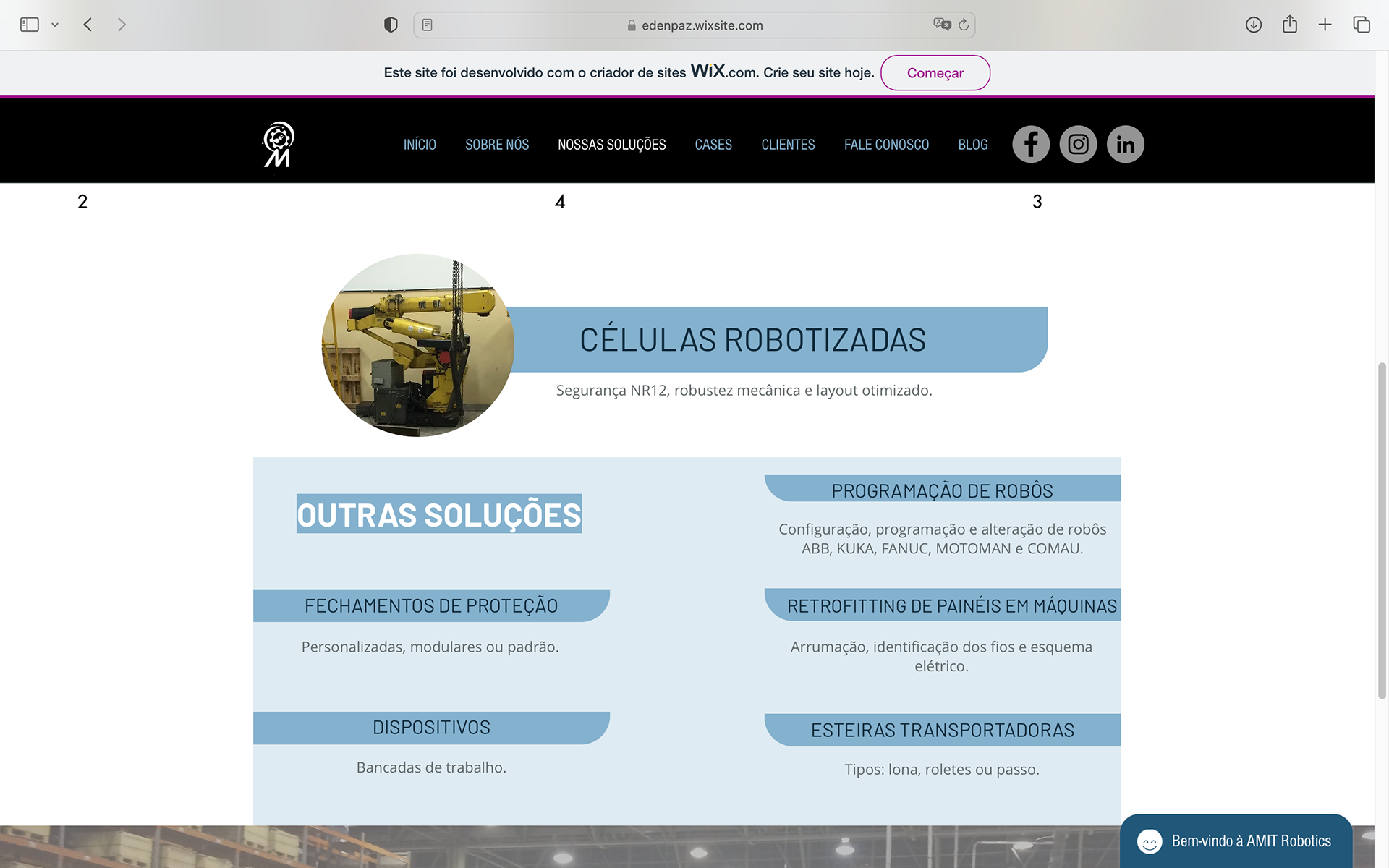This screenshot has width=1389, height=868.
Task: Open the Bem-vindo à AMIT Robotics chat
Action: click(1236, 841)
